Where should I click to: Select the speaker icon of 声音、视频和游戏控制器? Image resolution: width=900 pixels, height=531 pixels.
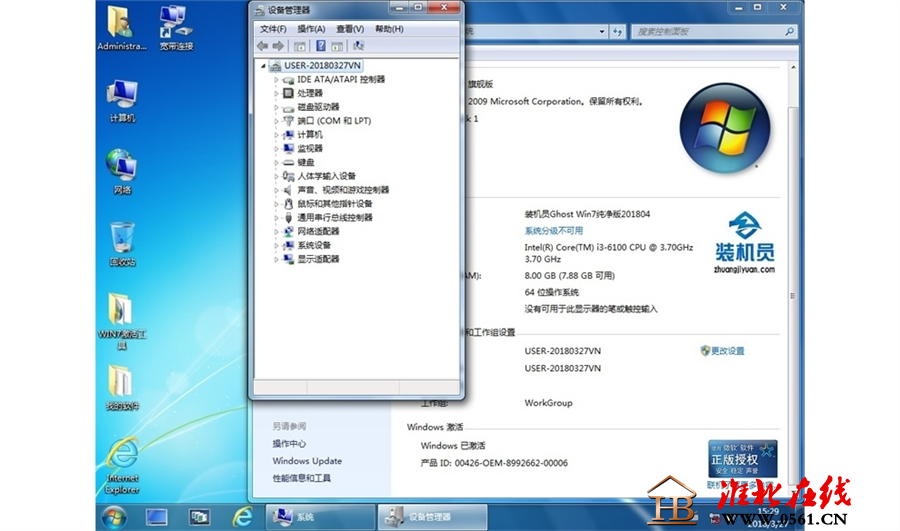(x=288, y=190)
